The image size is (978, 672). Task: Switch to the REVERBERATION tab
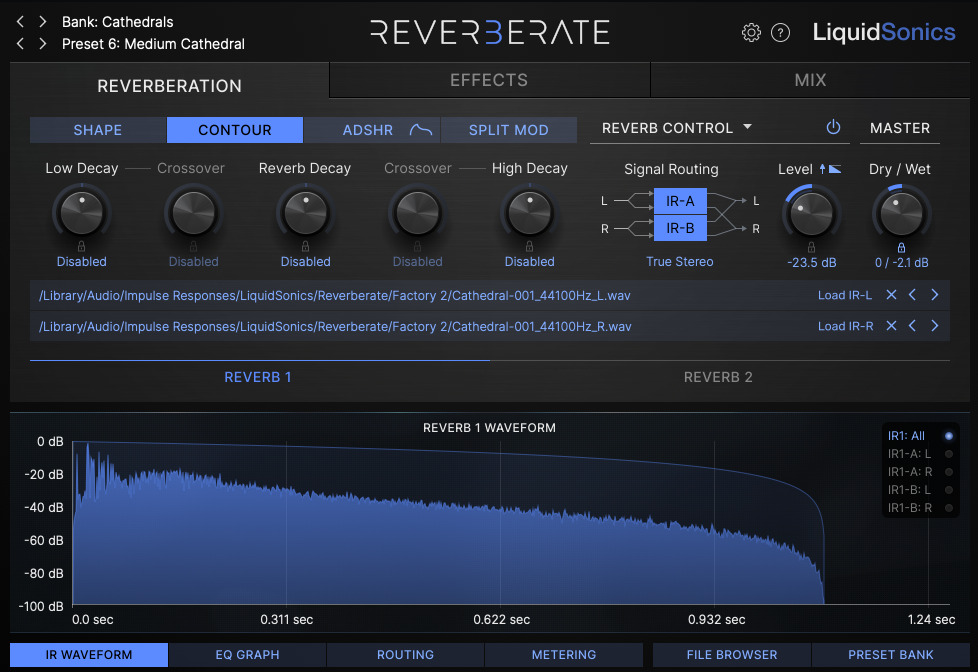[169, 85]
